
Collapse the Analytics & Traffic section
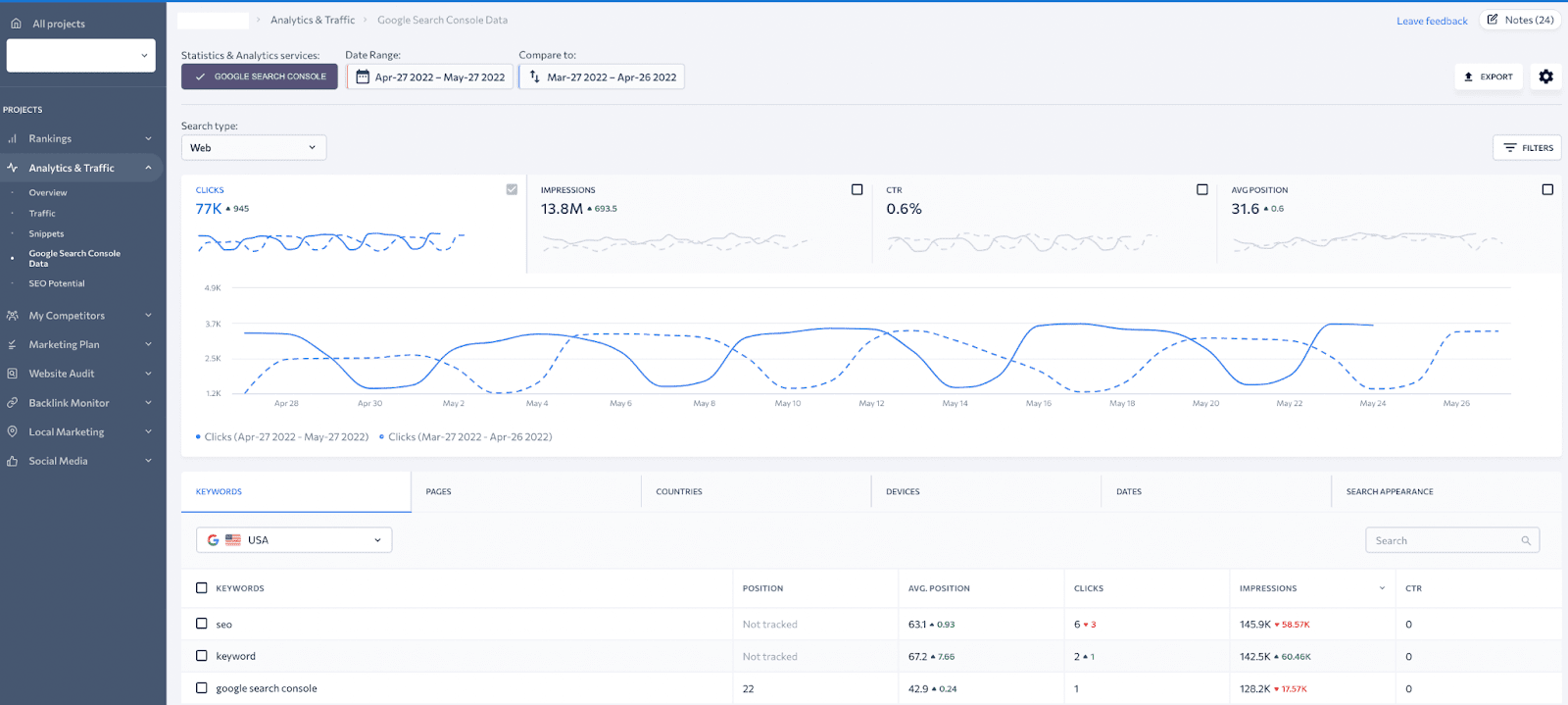(148, 168)
